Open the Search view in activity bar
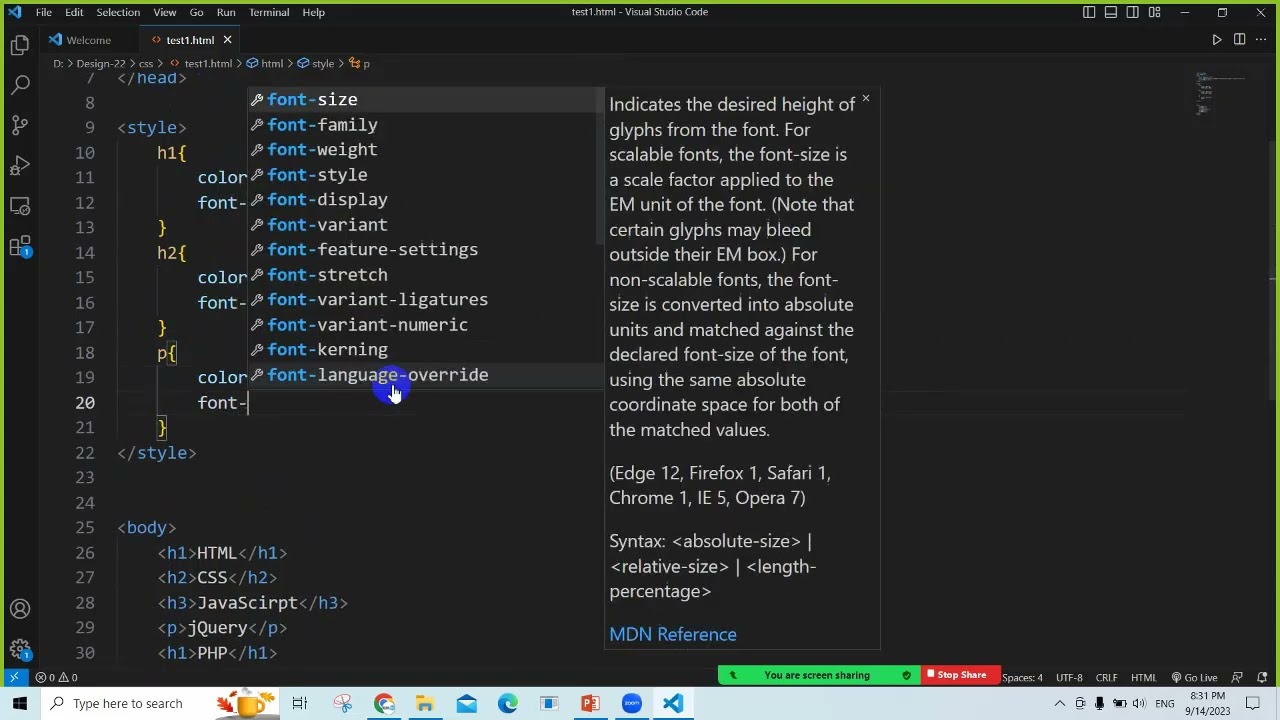Screen dimensions: 1280x720 tap(20, 85)
